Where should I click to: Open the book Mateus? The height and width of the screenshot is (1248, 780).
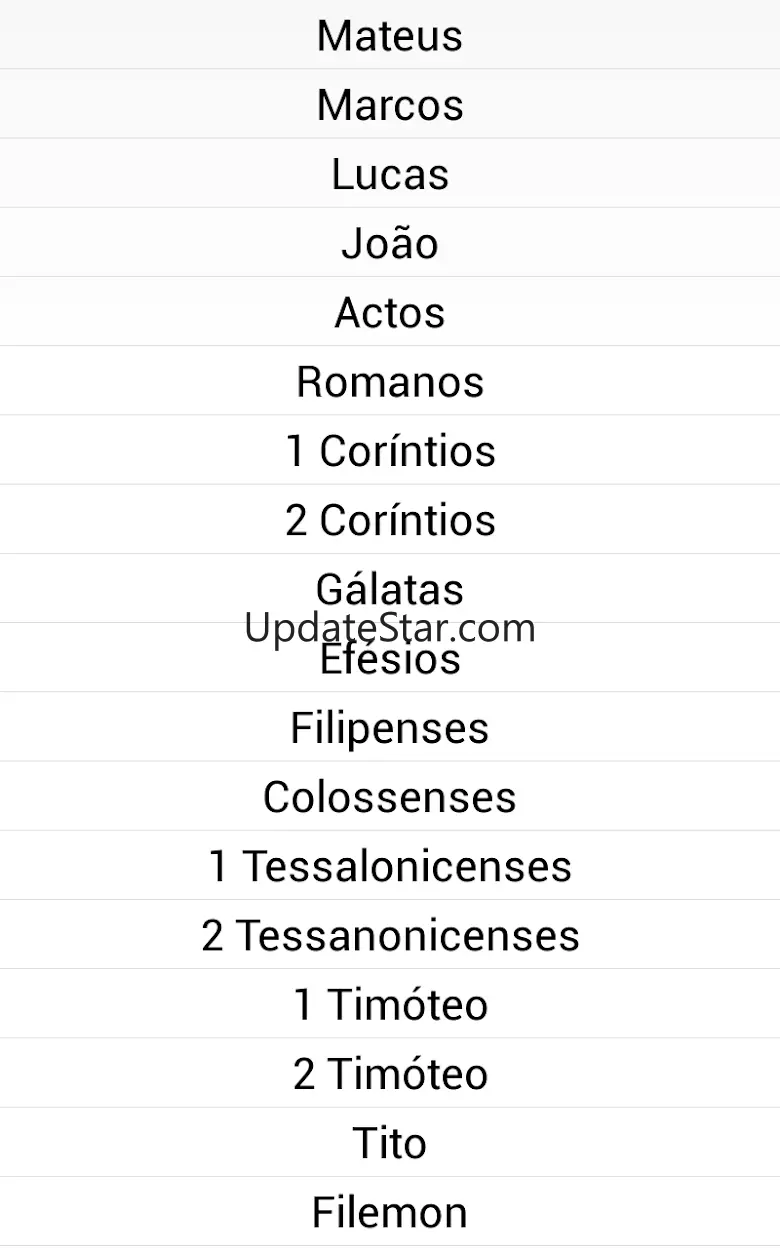390,35
